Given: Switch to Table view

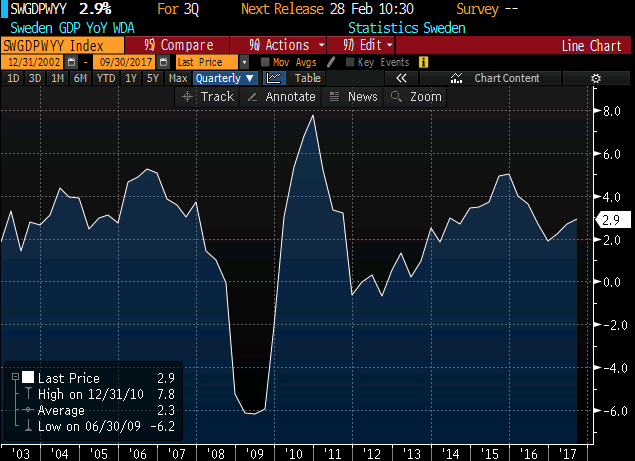Looking at the screenshot, I should pos(306,78).
